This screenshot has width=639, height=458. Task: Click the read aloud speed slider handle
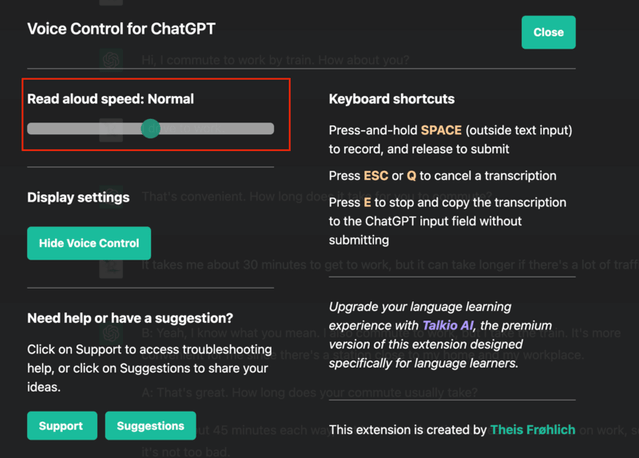[x=150, y=128]
